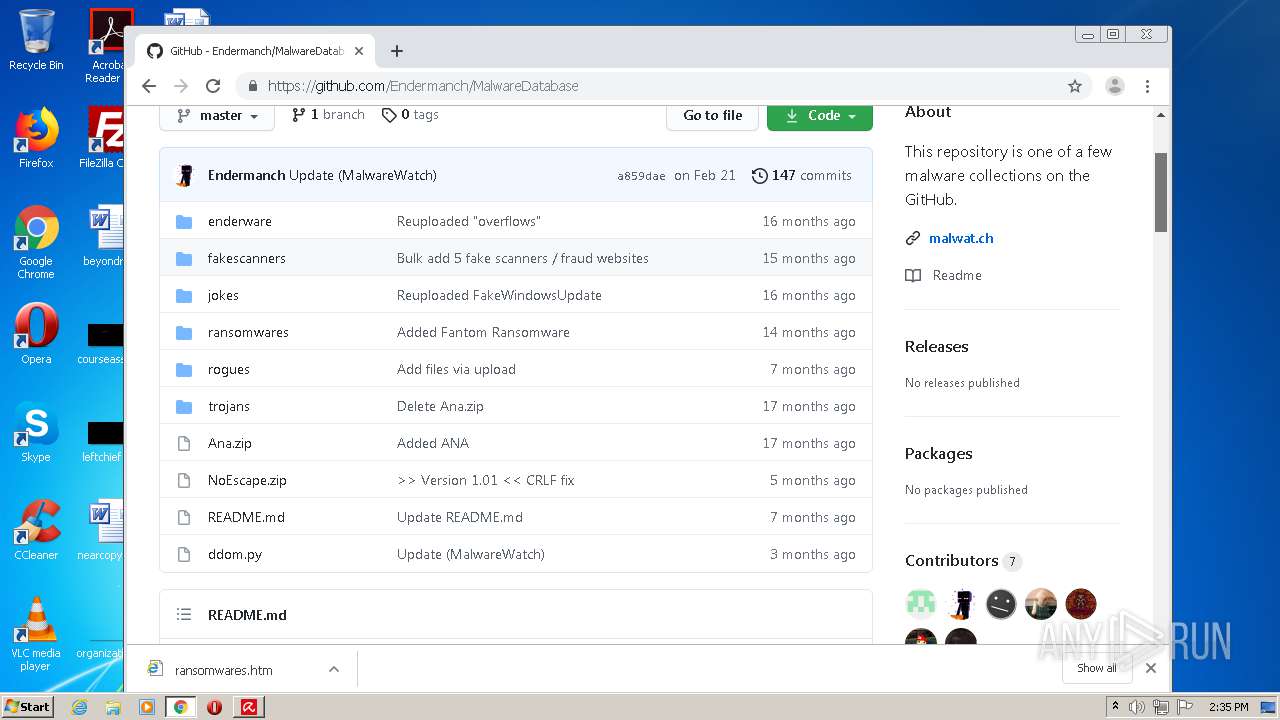View the 147 commits history
This screenshot has width=1280, height=720.
pos(802,175)
